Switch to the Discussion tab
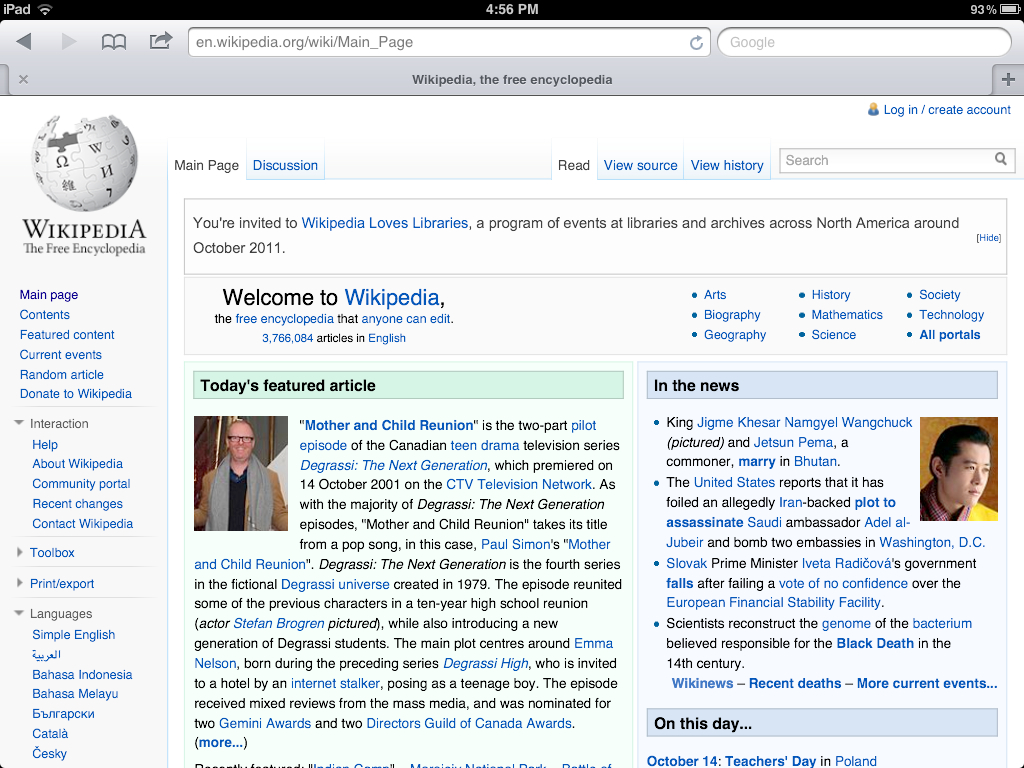The width and height of the screenshot is (1024, 768). (x=285, y=165)
